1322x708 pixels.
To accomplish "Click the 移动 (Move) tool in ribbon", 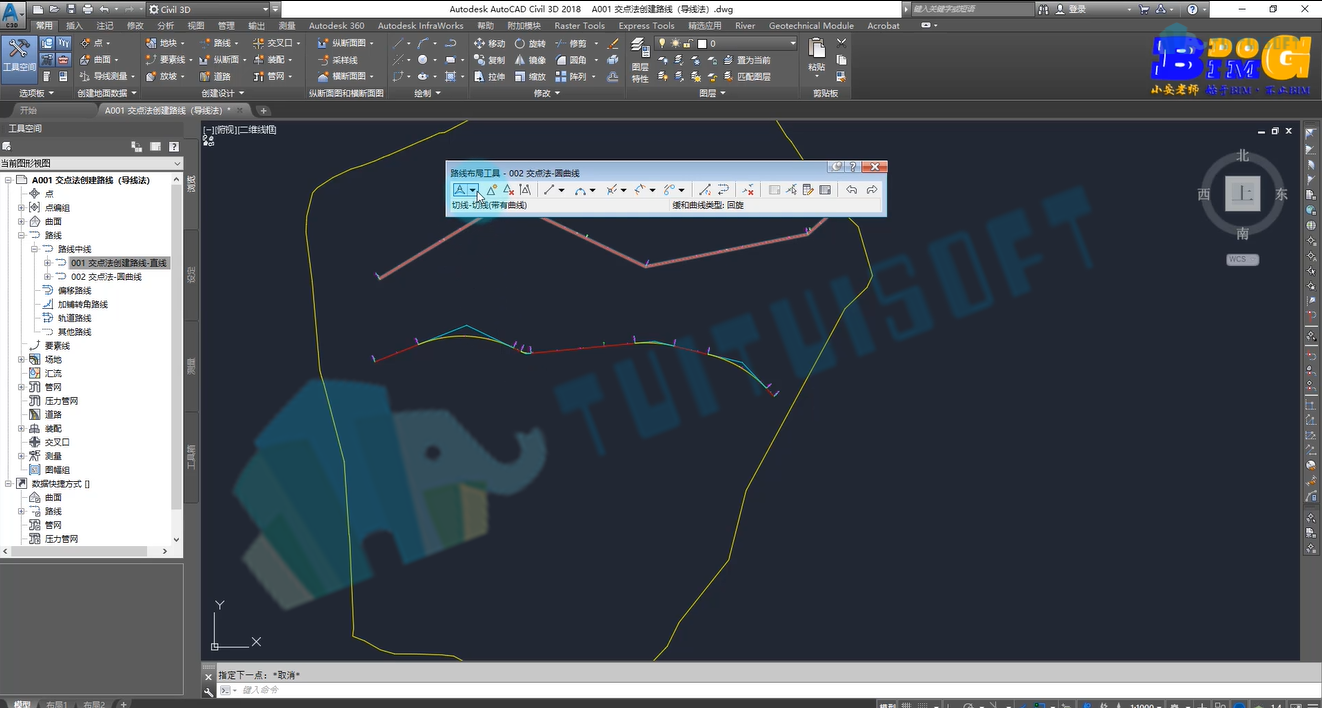I will pos(489,44).
